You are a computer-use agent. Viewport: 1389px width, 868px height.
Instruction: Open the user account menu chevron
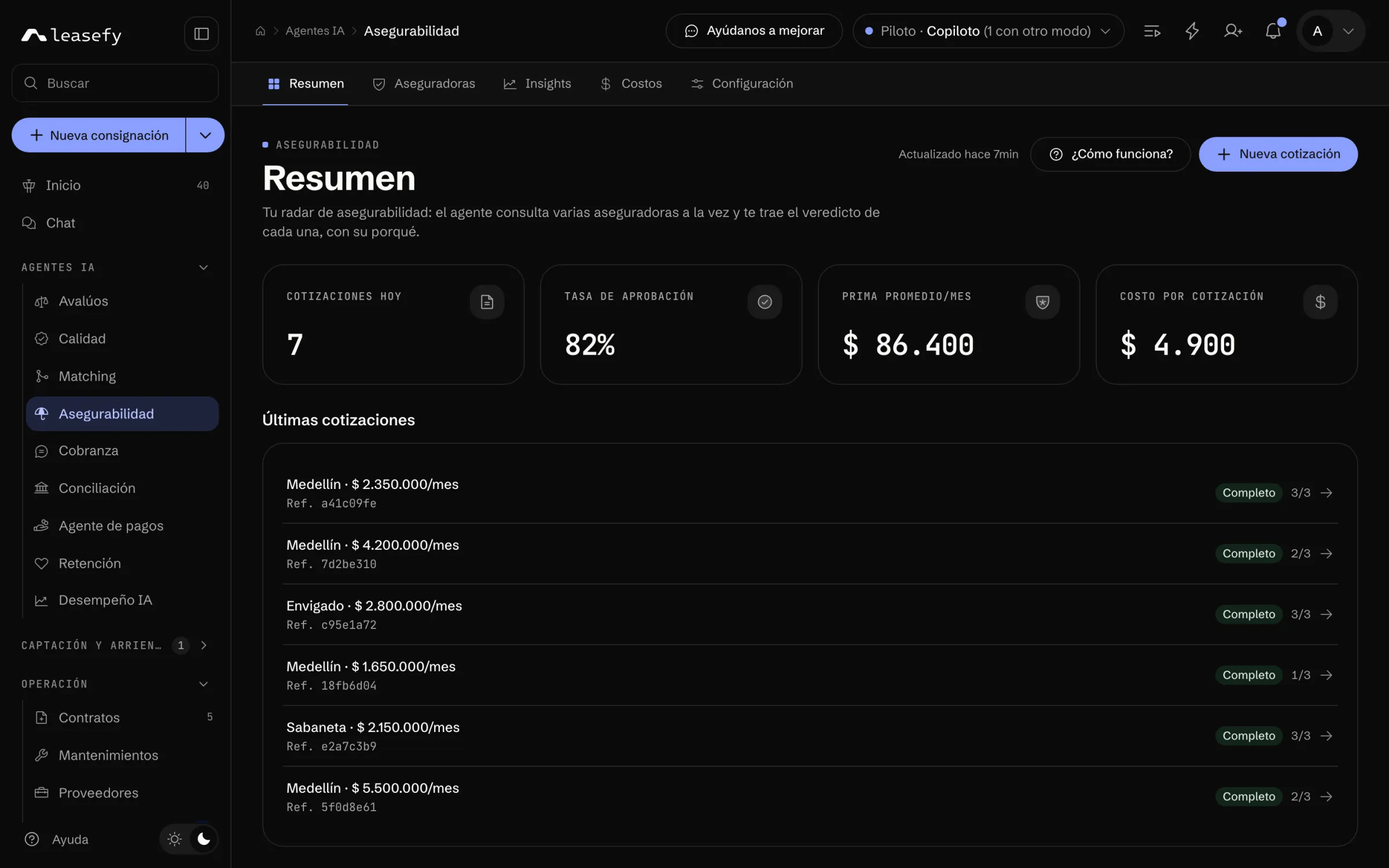[1348, 31]
